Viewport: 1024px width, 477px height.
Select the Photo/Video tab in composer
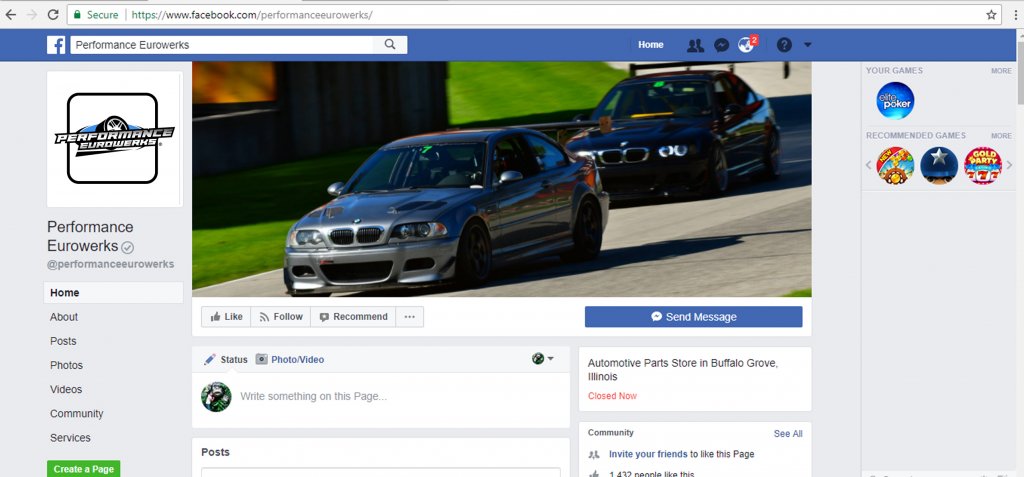point(289,359)
